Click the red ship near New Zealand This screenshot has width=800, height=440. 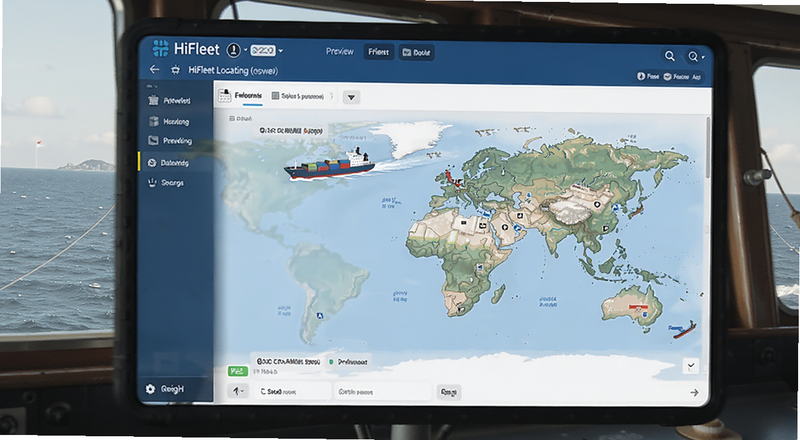coord(684,329)
